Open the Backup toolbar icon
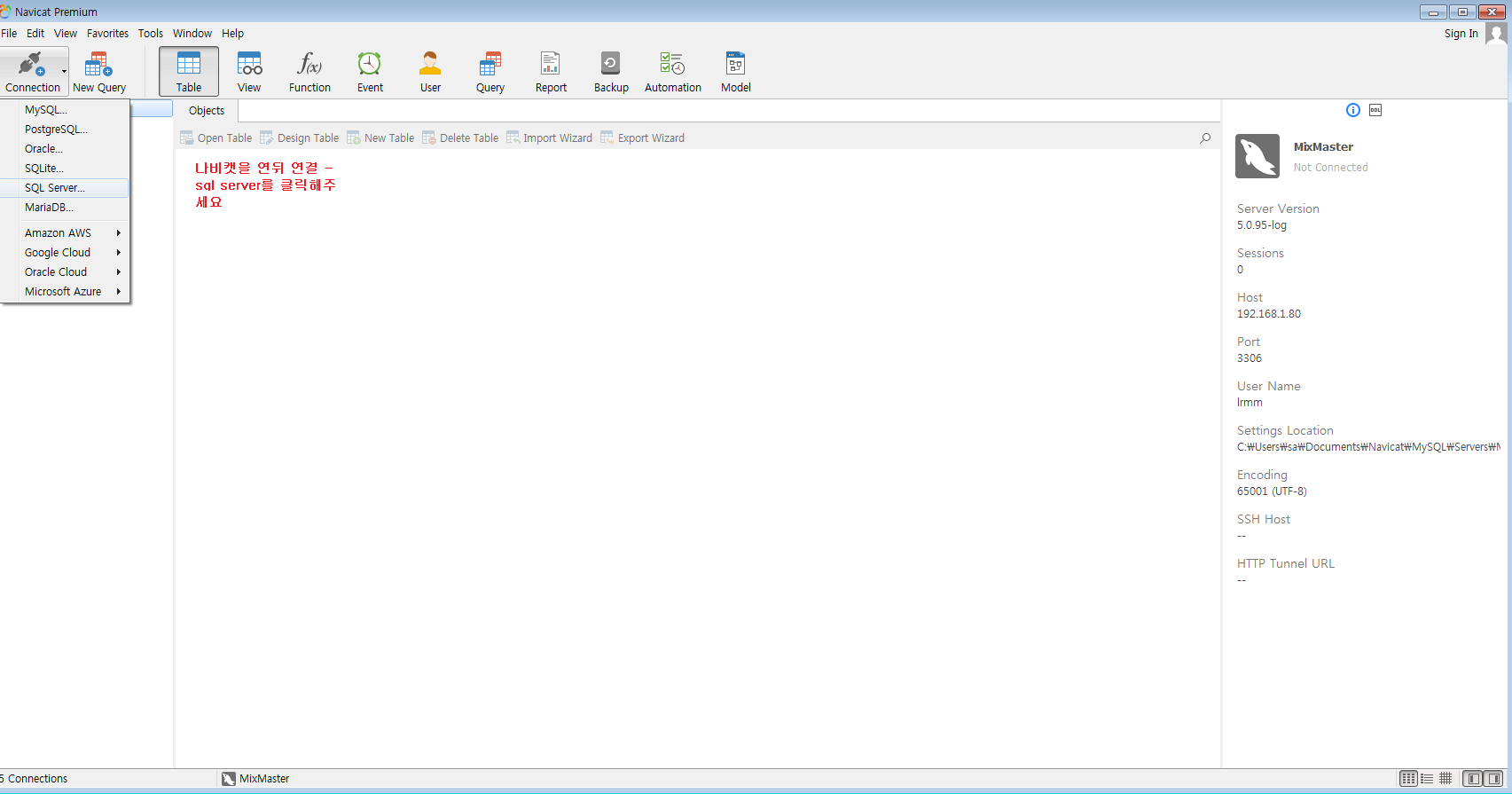This screenshot has width=1512, height=794. (x=611, y=72)
